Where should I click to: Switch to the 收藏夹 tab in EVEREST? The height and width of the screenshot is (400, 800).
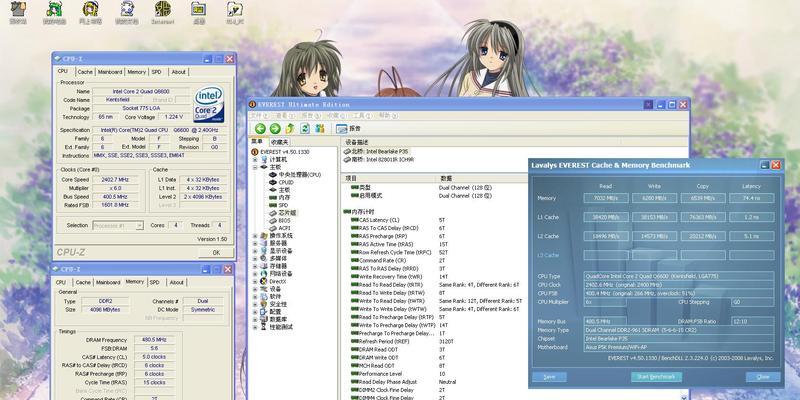279,142
